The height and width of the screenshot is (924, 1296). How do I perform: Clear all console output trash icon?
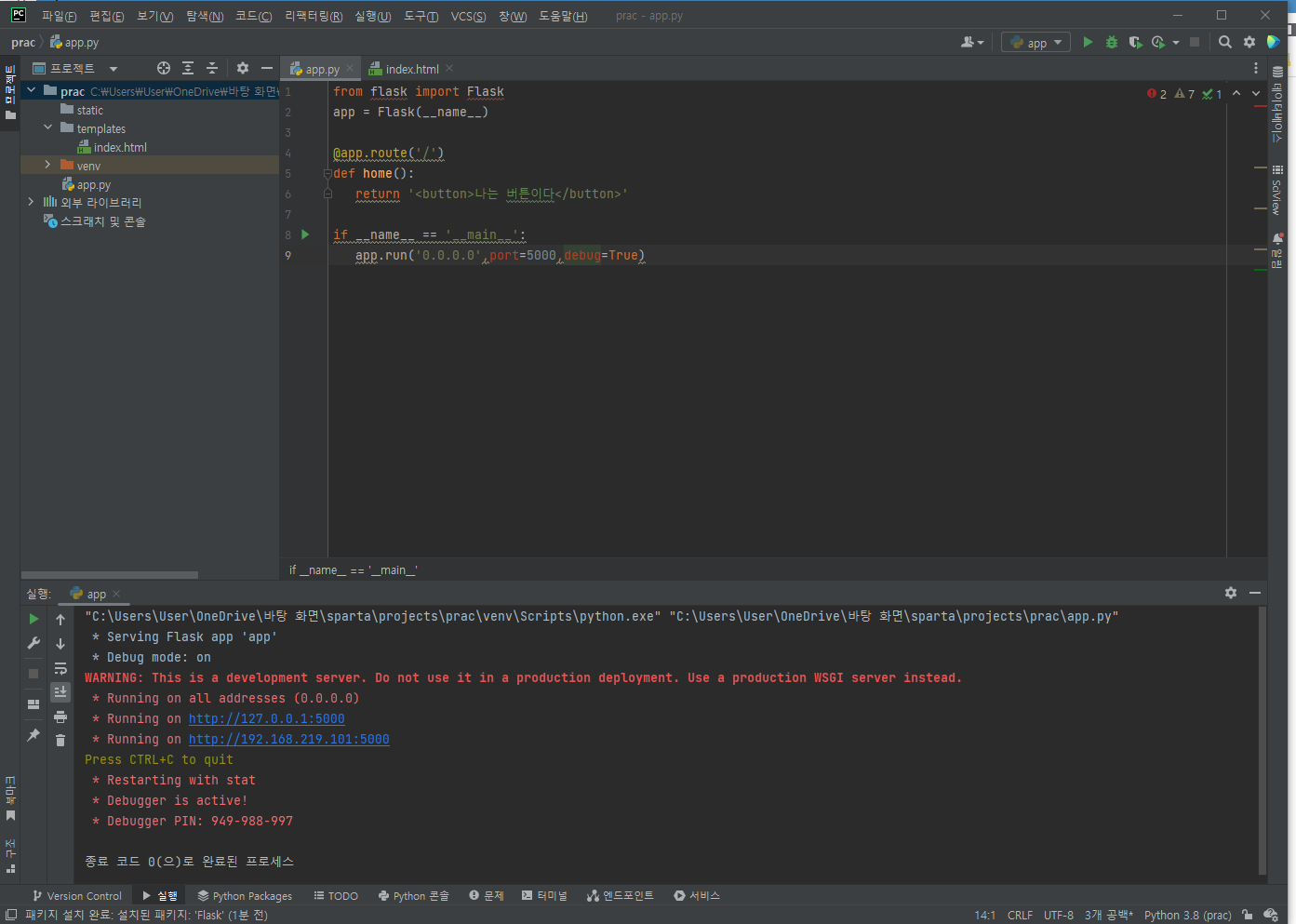pos(60,741)
